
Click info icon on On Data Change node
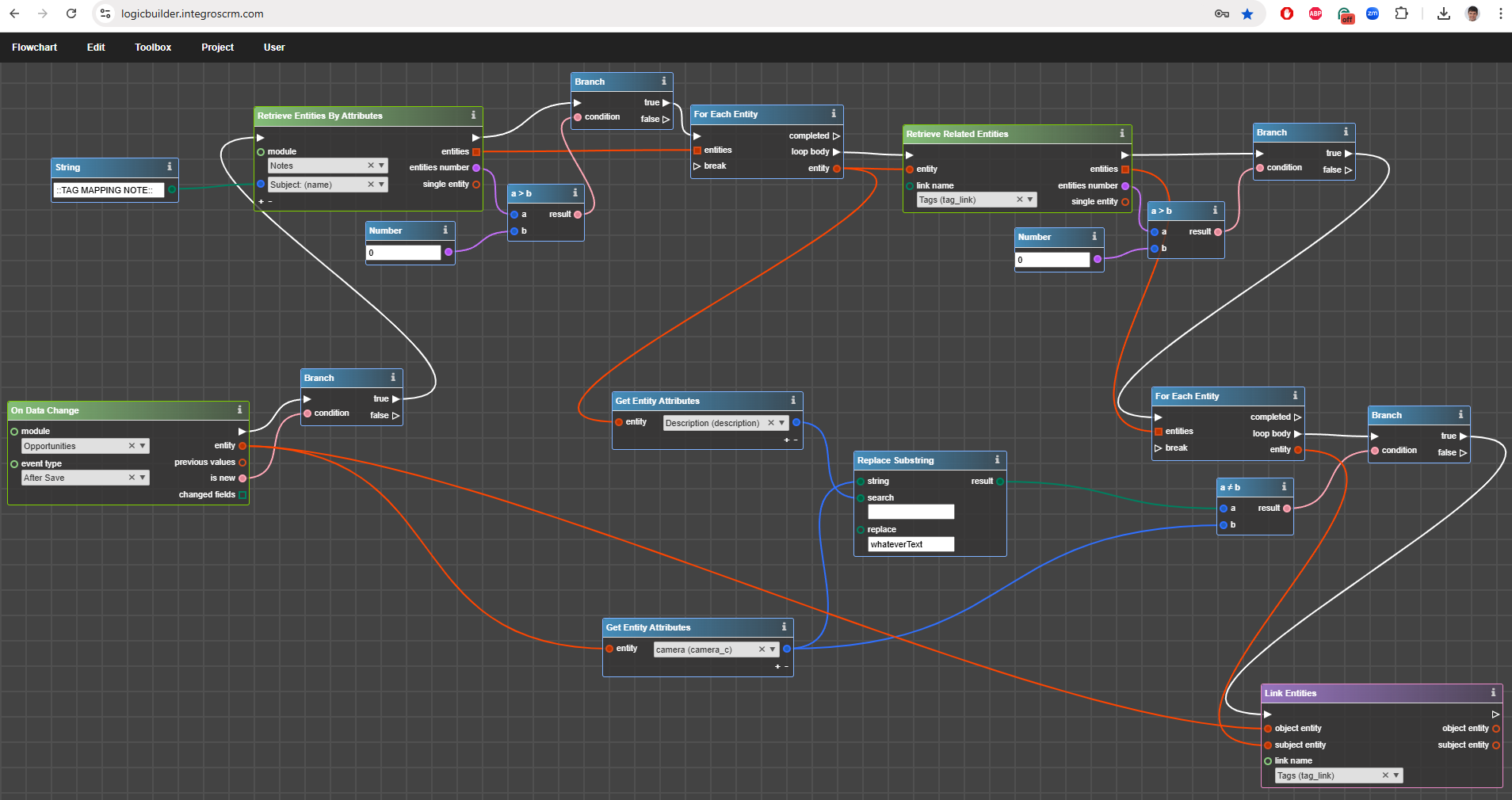pos(239,410)
